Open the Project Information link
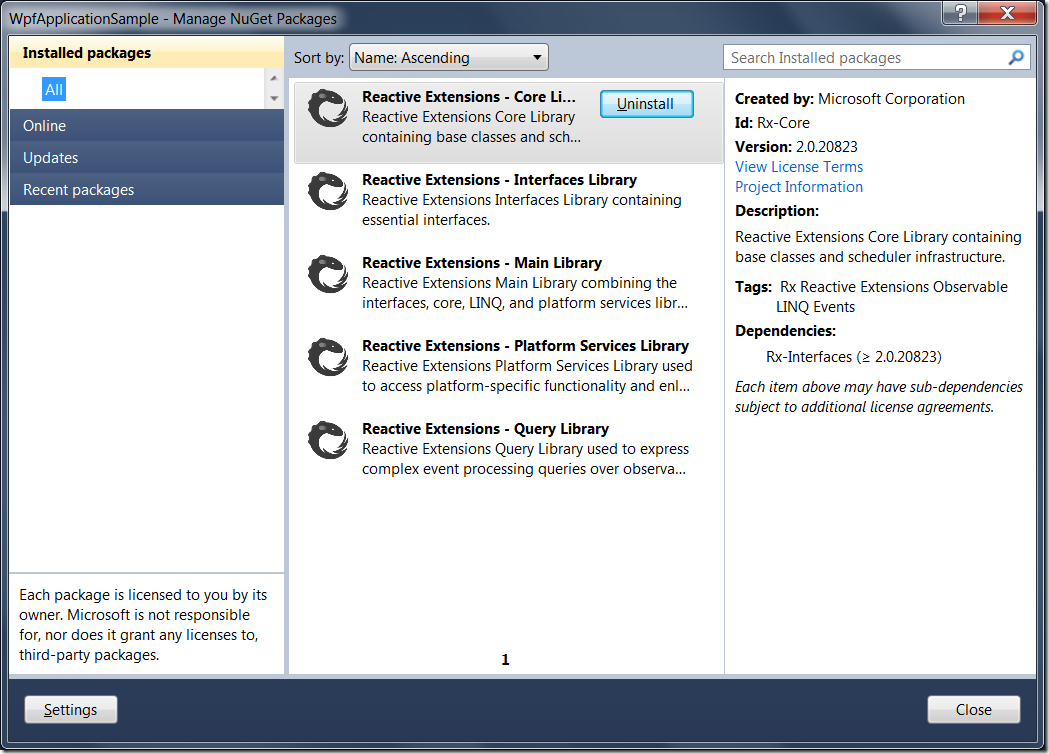Image resolution: width=1049 pixels, height=754 pixels. pos(799,187)
